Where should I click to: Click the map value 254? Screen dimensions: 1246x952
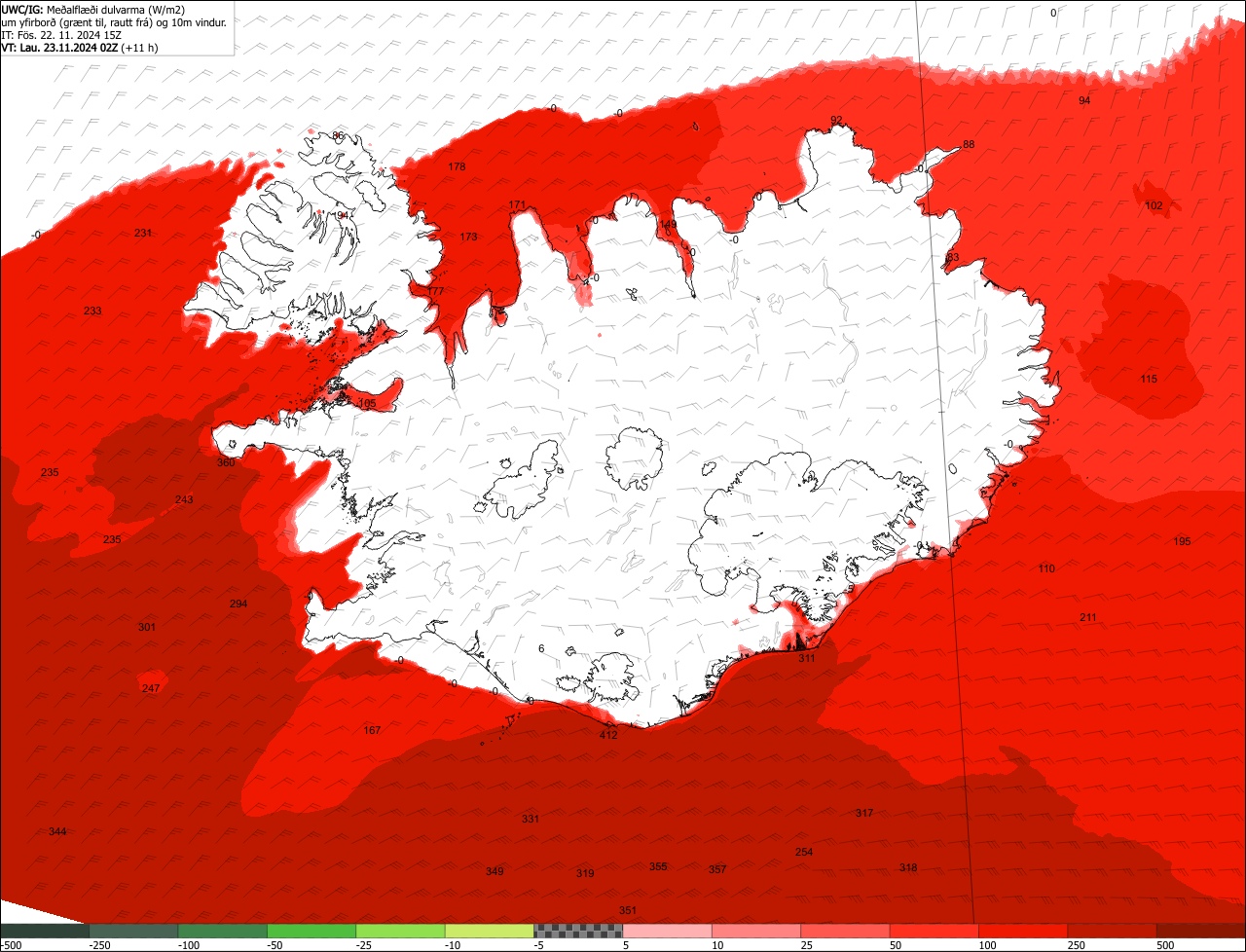click(804, 852)
